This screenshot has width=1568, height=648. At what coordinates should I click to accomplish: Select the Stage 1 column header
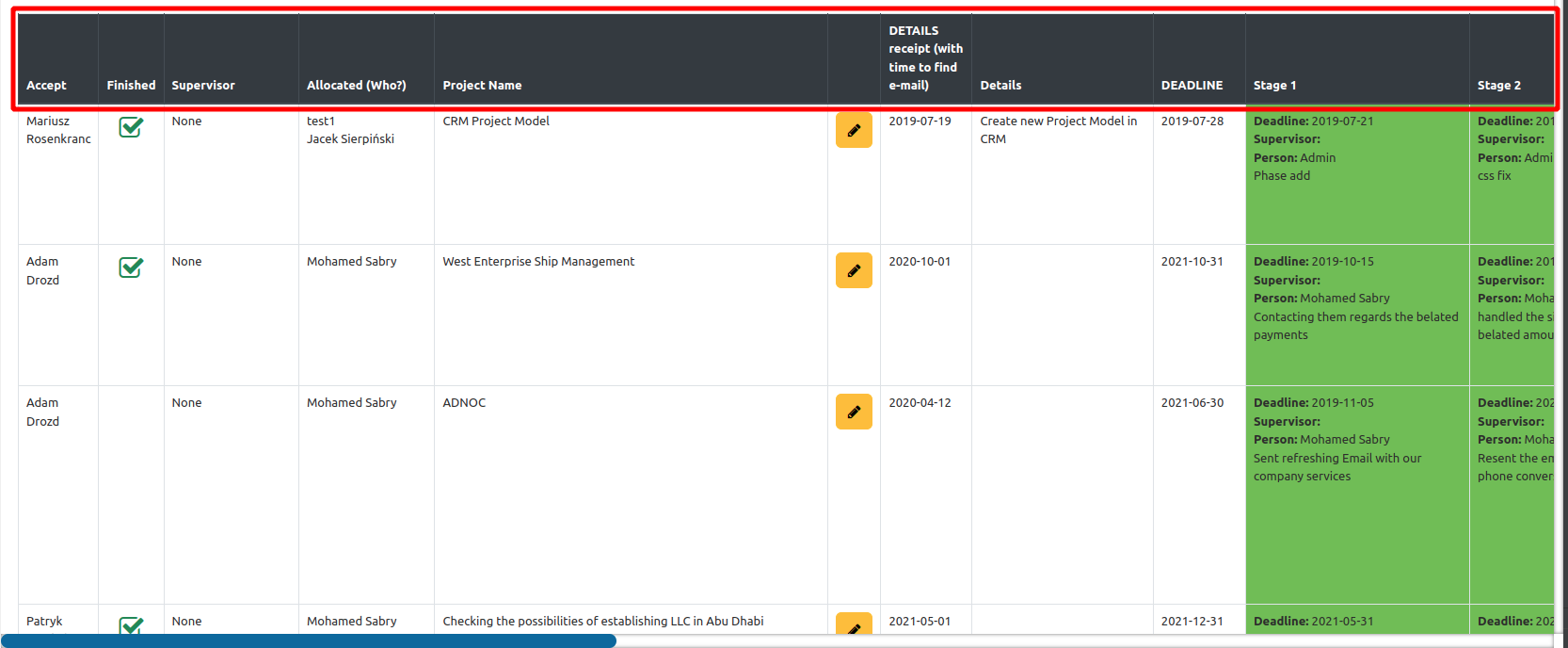tap(1274, 85)
